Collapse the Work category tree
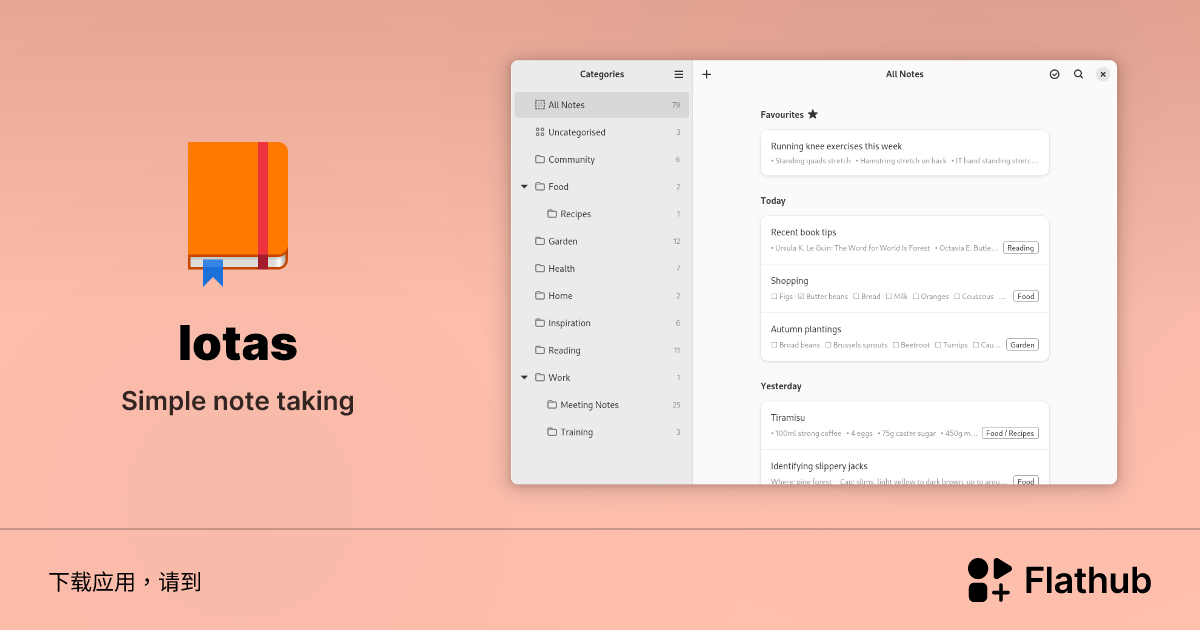 pos(524,378)
